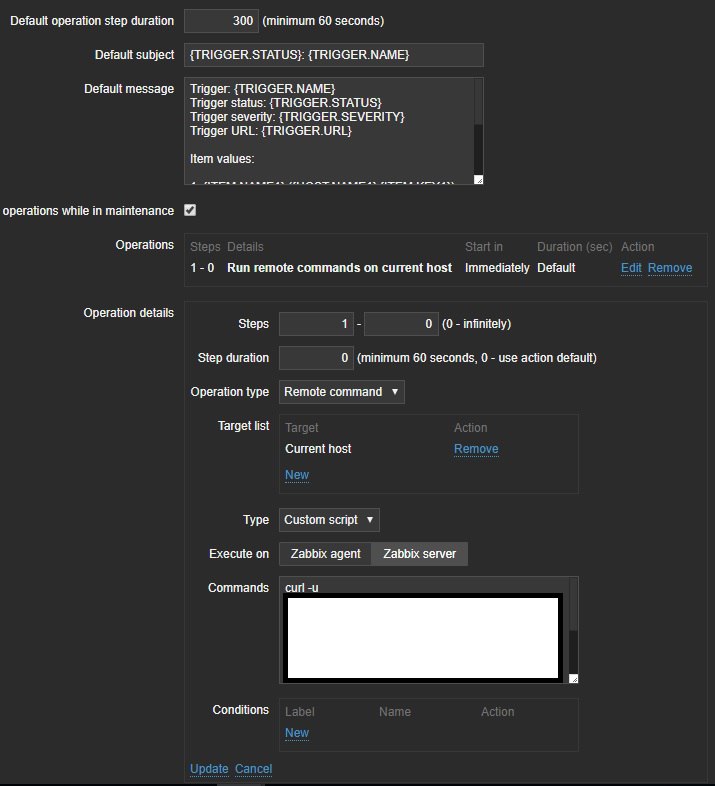Click 'Current host' target entry
715x786 pixels.
pos(318,449)
